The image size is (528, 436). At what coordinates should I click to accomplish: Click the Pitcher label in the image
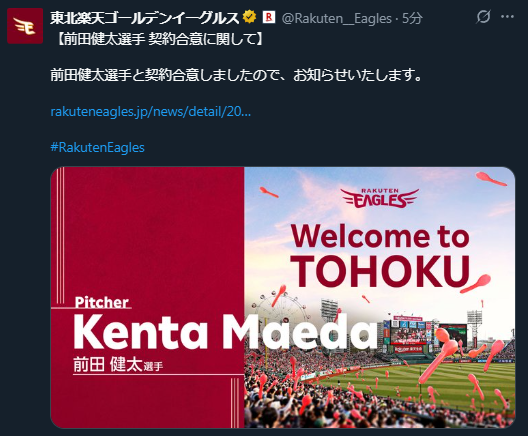tap(101, 302)
